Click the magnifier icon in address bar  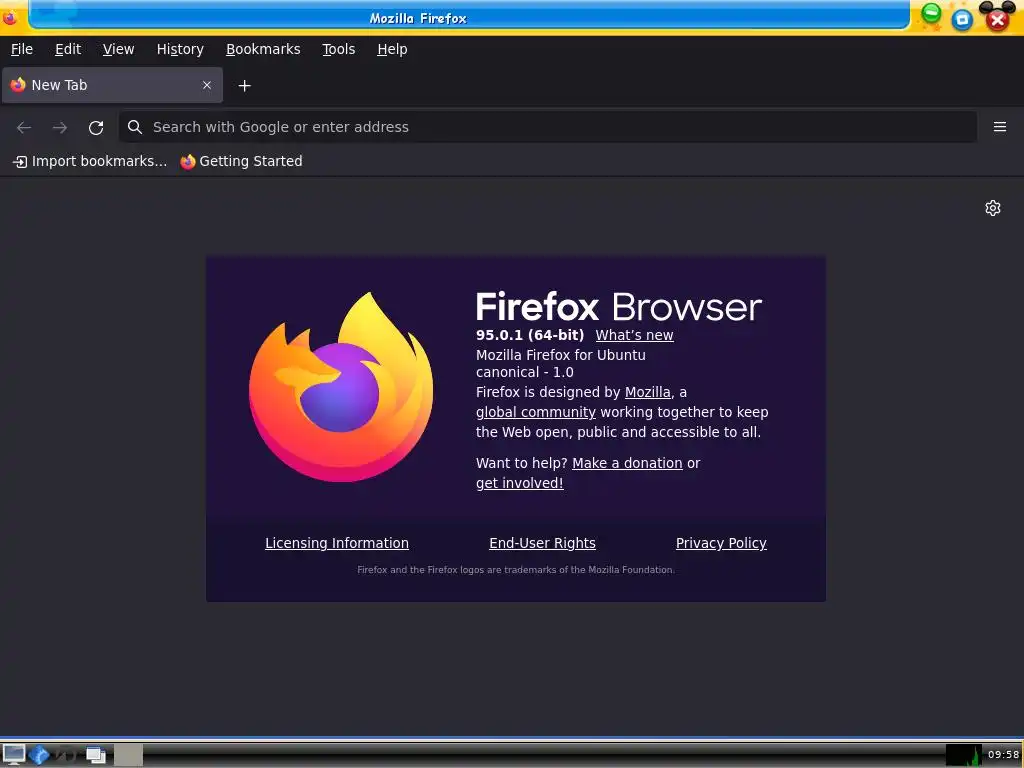click(135, 127)
